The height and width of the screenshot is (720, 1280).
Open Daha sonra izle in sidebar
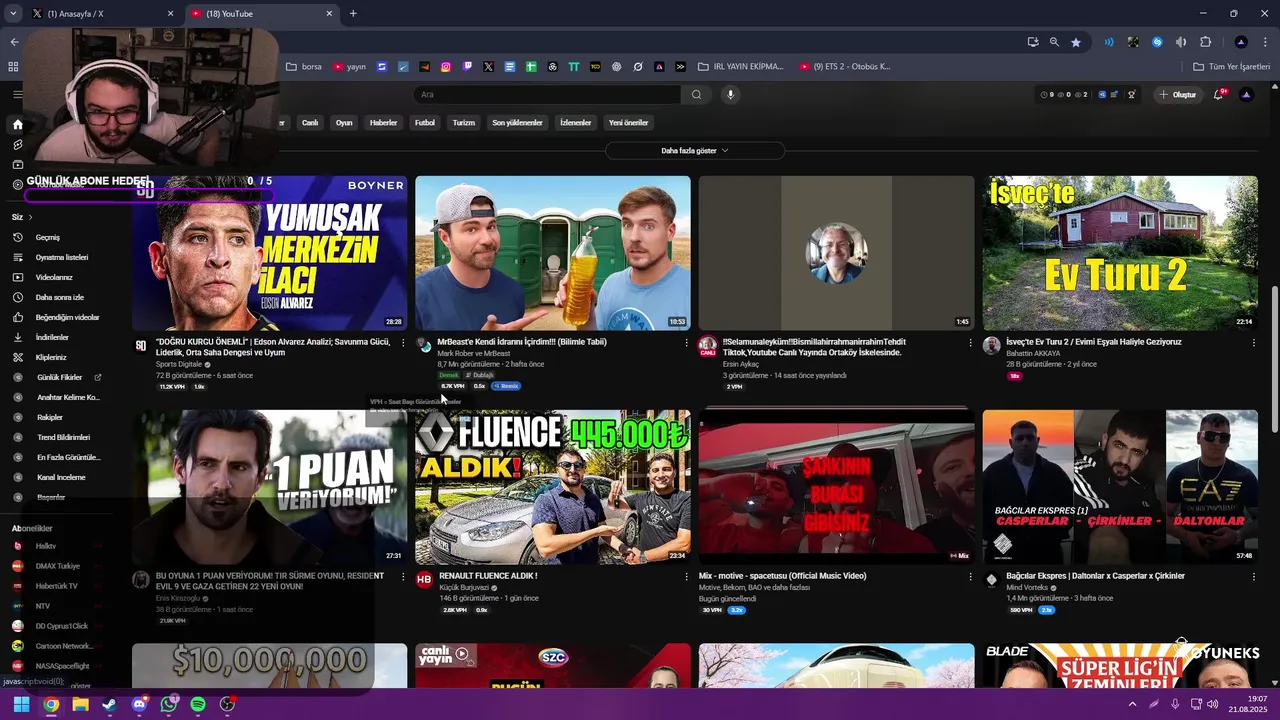click(59, 297)
